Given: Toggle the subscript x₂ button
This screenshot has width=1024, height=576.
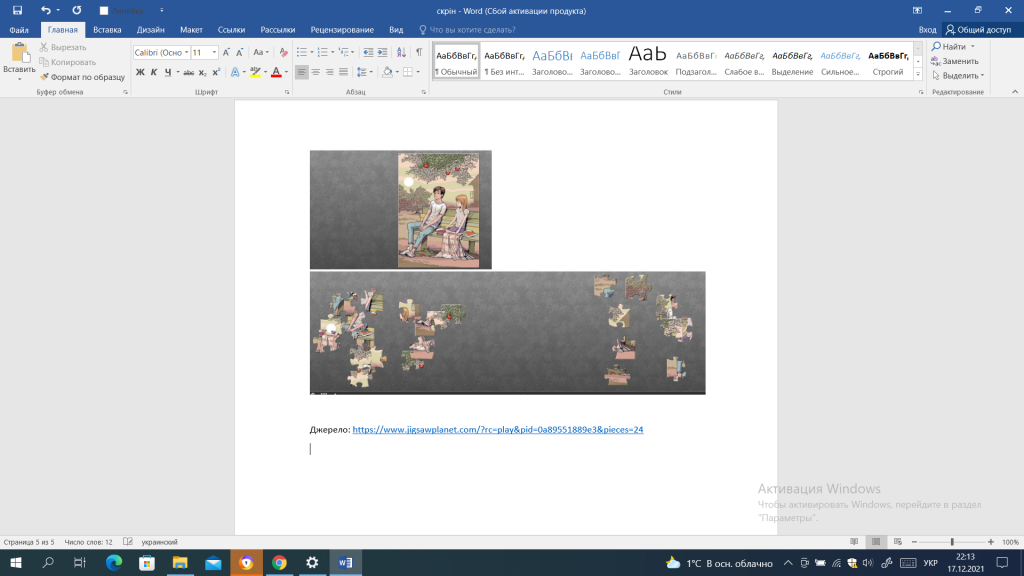Looking at the screenshot, I should (202, 72).
